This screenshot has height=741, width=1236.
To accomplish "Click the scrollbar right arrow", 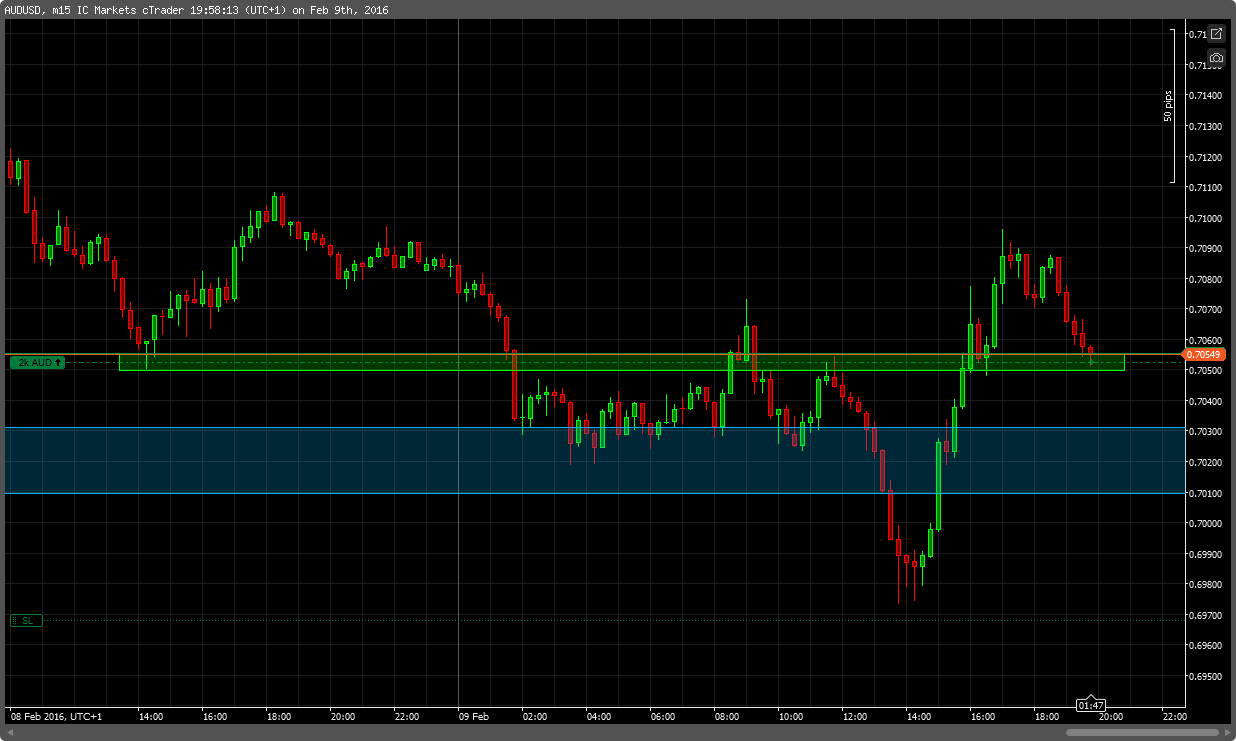I will click(x=1226, y=733).
